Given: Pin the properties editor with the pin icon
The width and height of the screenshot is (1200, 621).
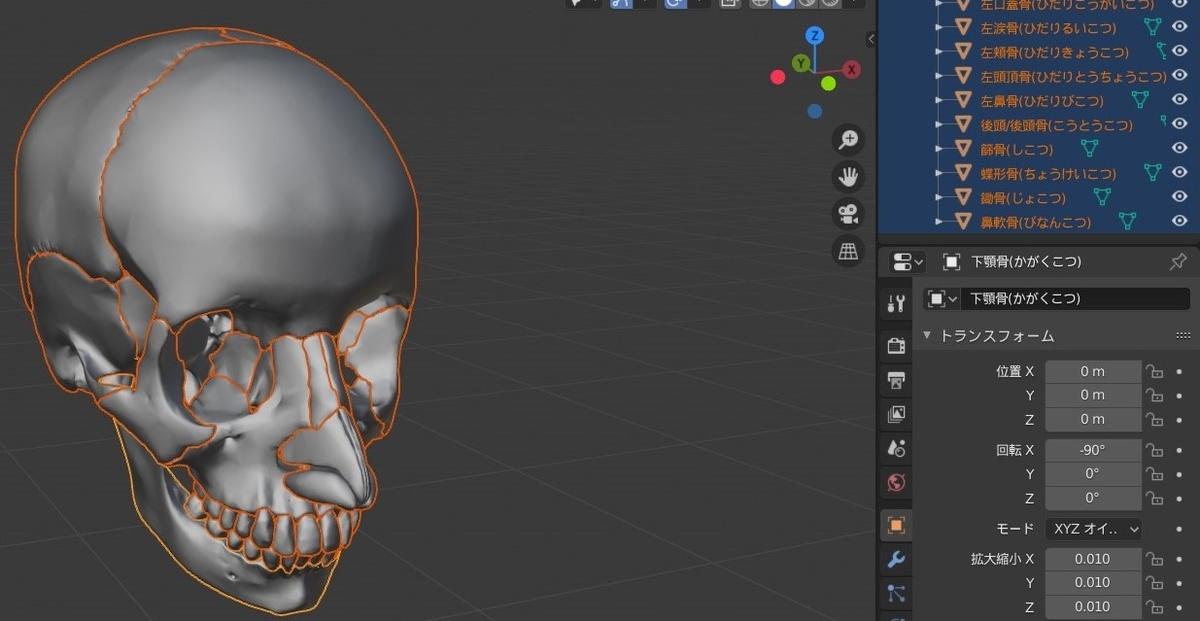Looking at the screenshot, I should [1178, 262].
